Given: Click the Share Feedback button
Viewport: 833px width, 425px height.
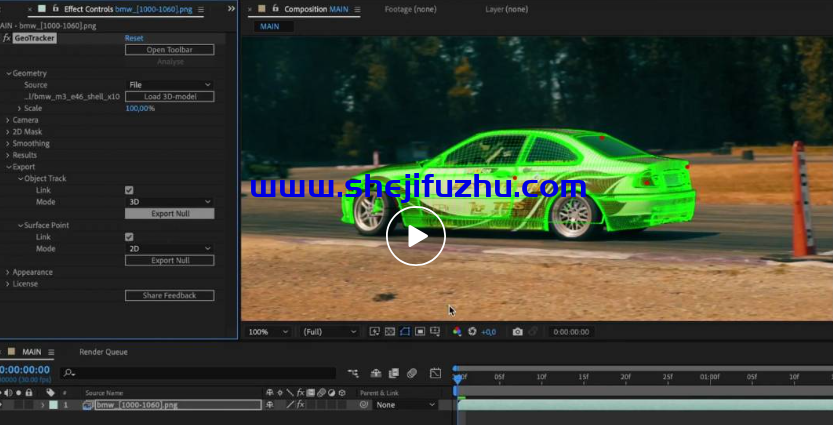Looking at the screenshot, I should coord(169,295).
